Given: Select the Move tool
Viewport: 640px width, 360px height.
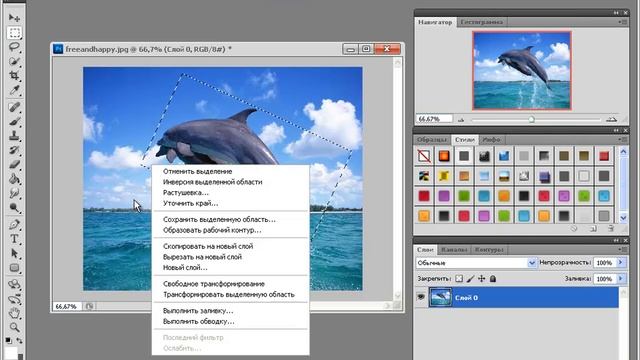Looking at the screenshot, I should [x=14, y=18].
